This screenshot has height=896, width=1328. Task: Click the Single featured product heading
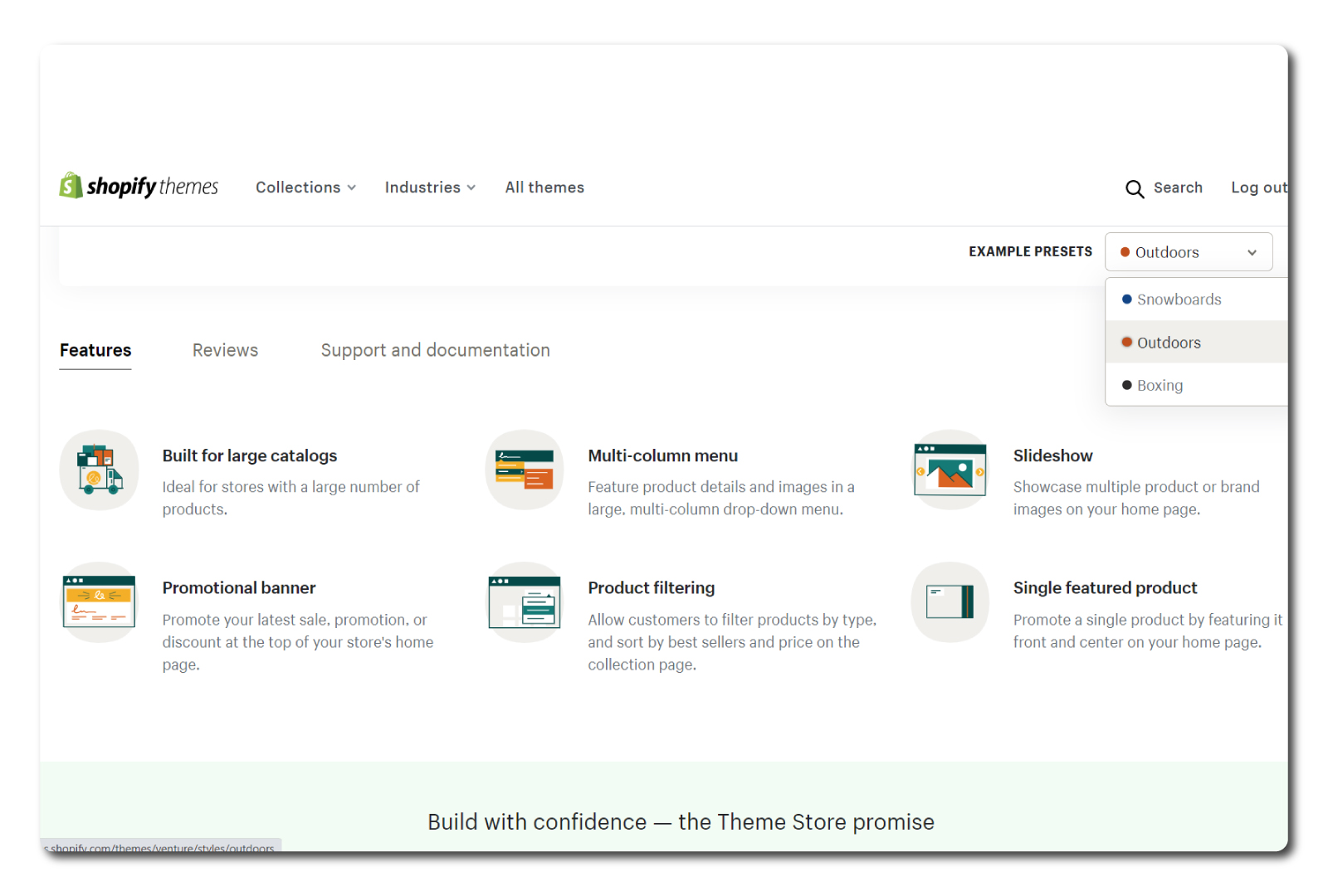1106,587
